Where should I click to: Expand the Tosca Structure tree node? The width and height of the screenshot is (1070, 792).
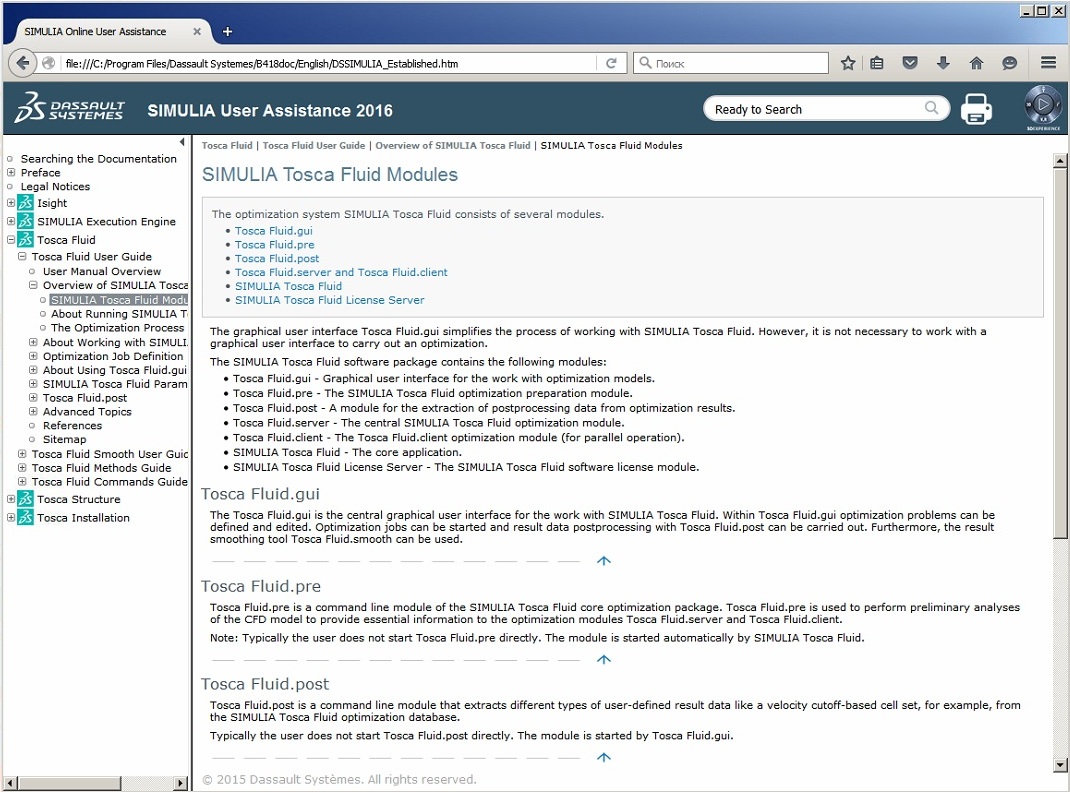coord(11,499)
